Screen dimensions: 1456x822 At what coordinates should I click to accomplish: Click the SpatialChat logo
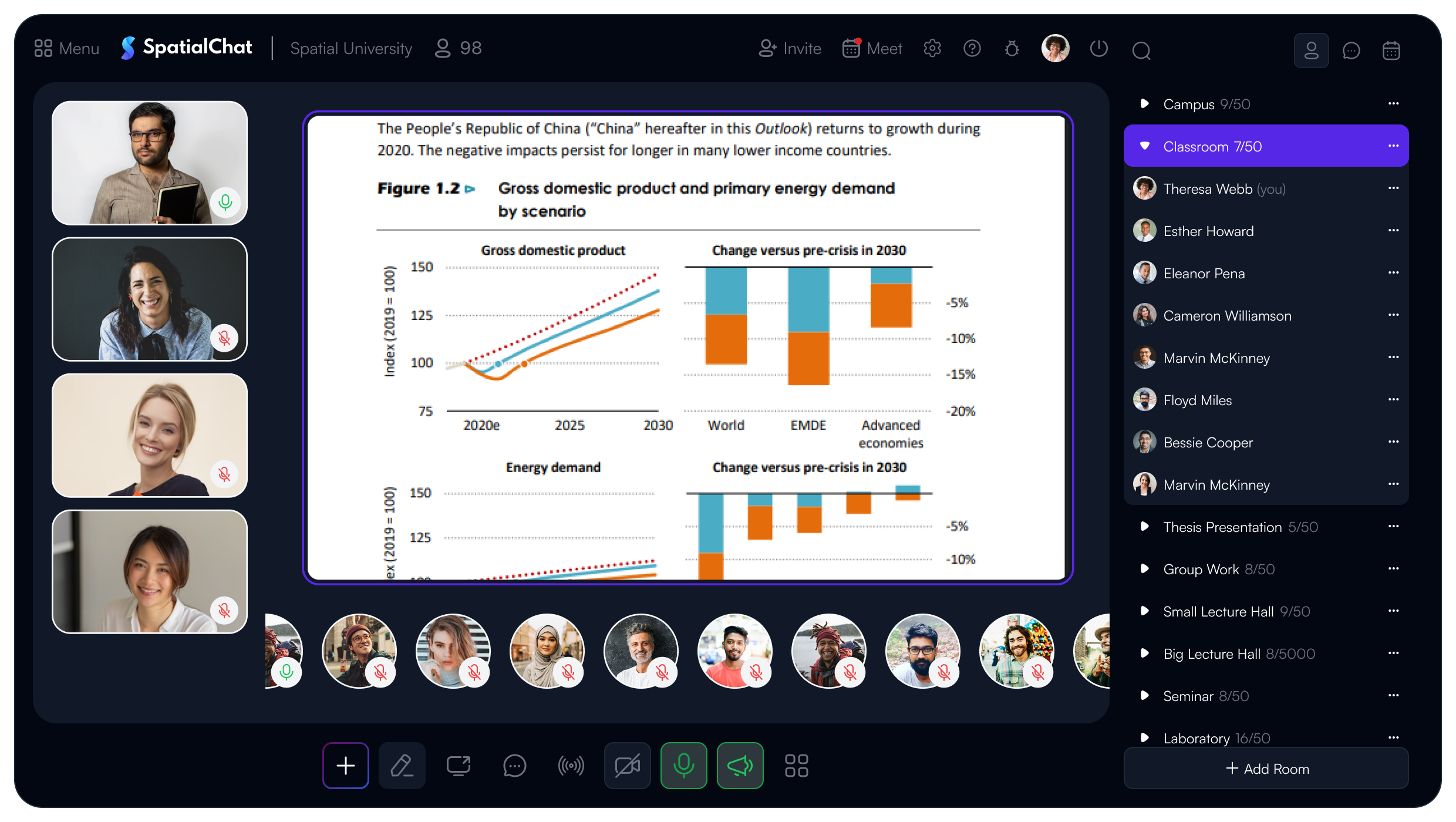tap(187, 48)
